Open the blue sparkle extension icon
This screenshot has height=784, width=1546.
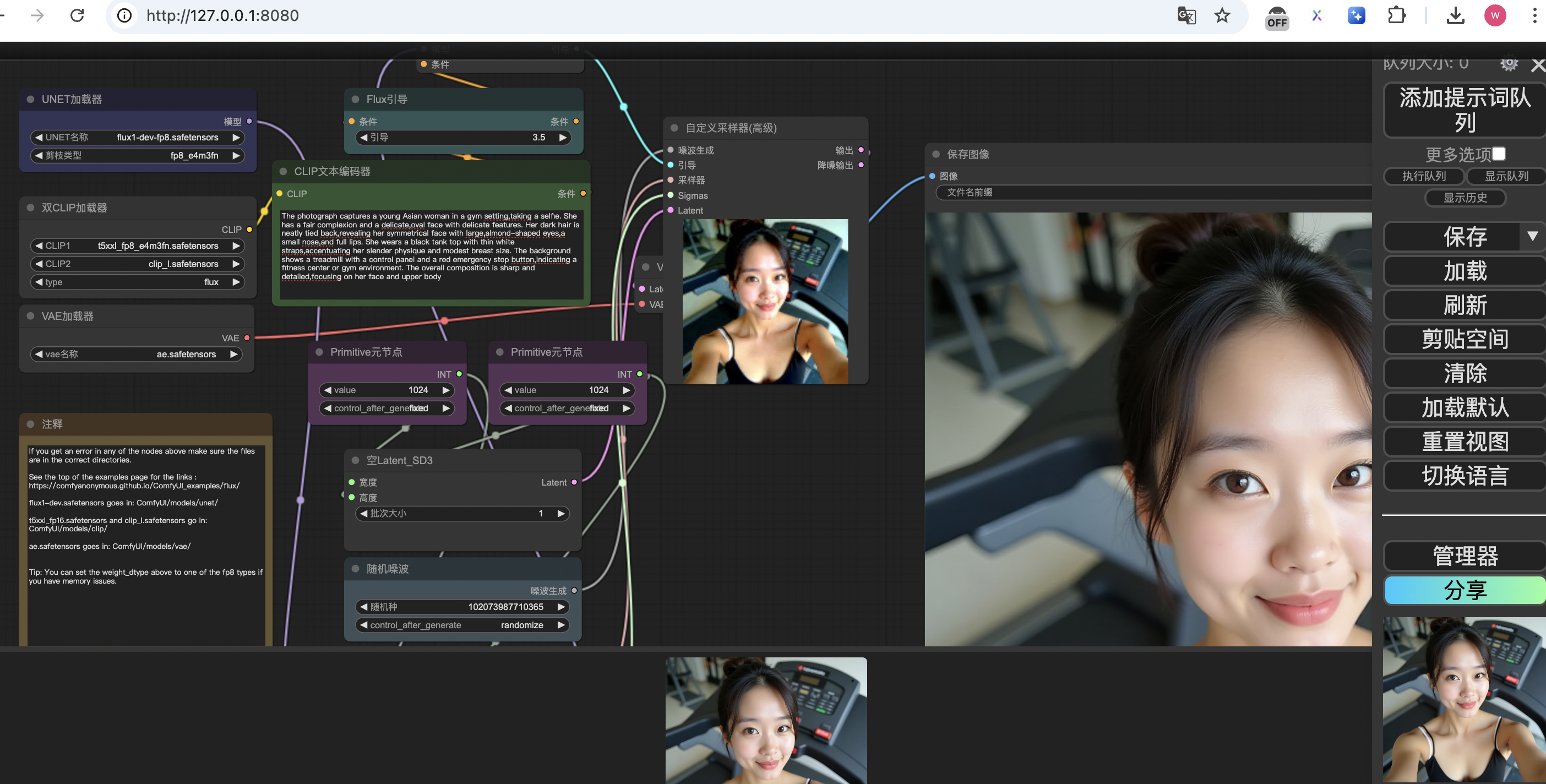[1357, 15]
